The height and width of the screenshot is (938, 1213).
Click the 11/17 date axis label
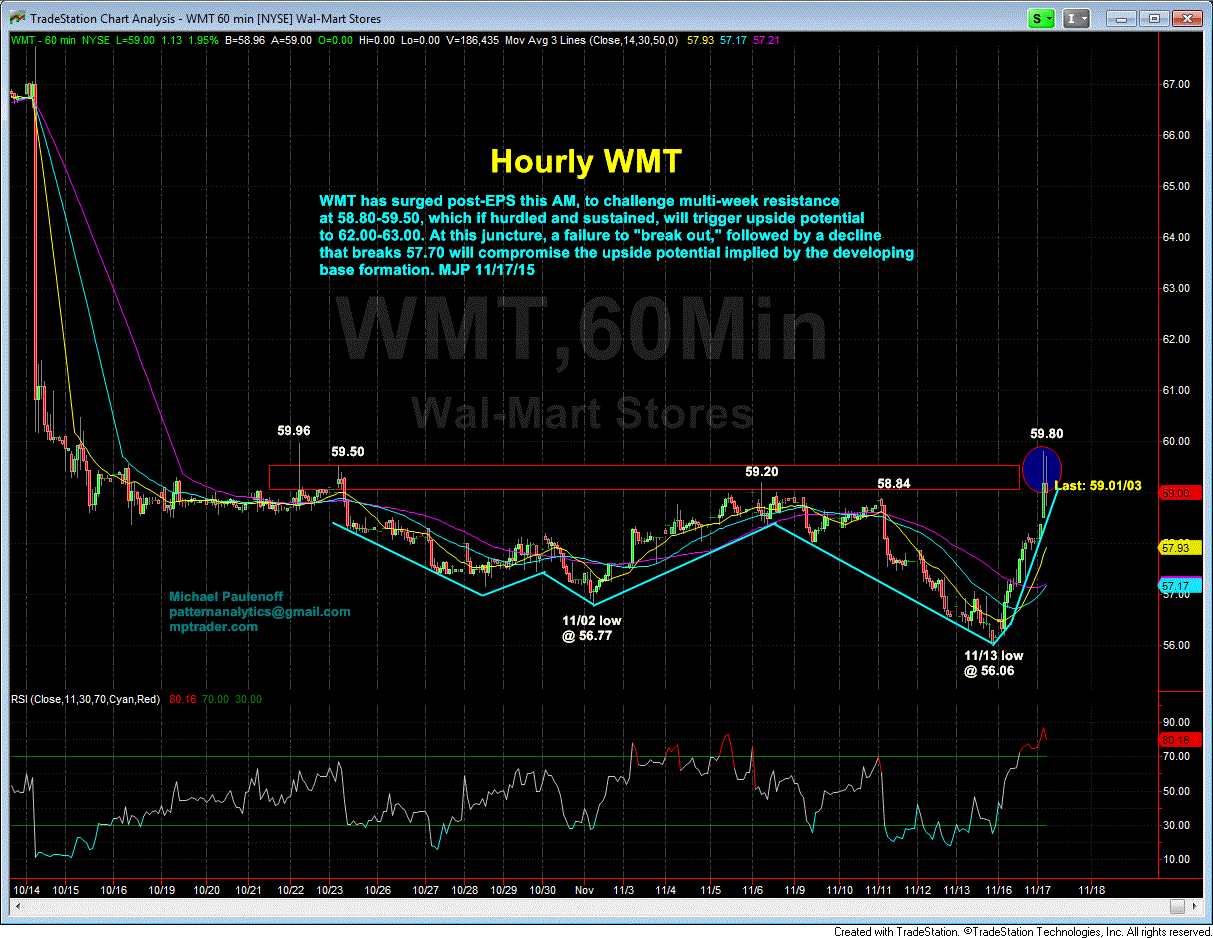point(1038,889)
